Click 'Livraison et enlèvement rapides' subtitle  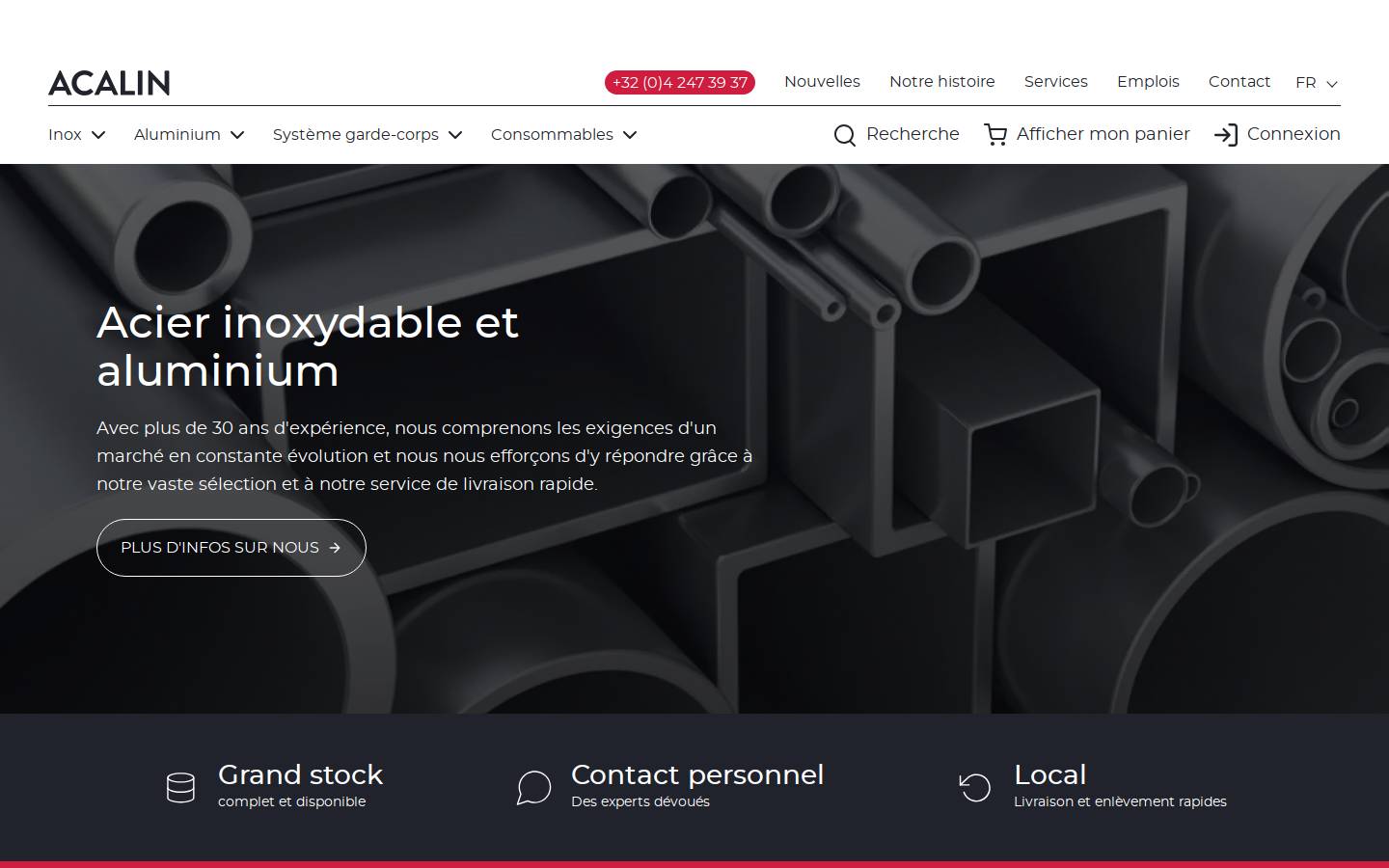pos(1120,801)
